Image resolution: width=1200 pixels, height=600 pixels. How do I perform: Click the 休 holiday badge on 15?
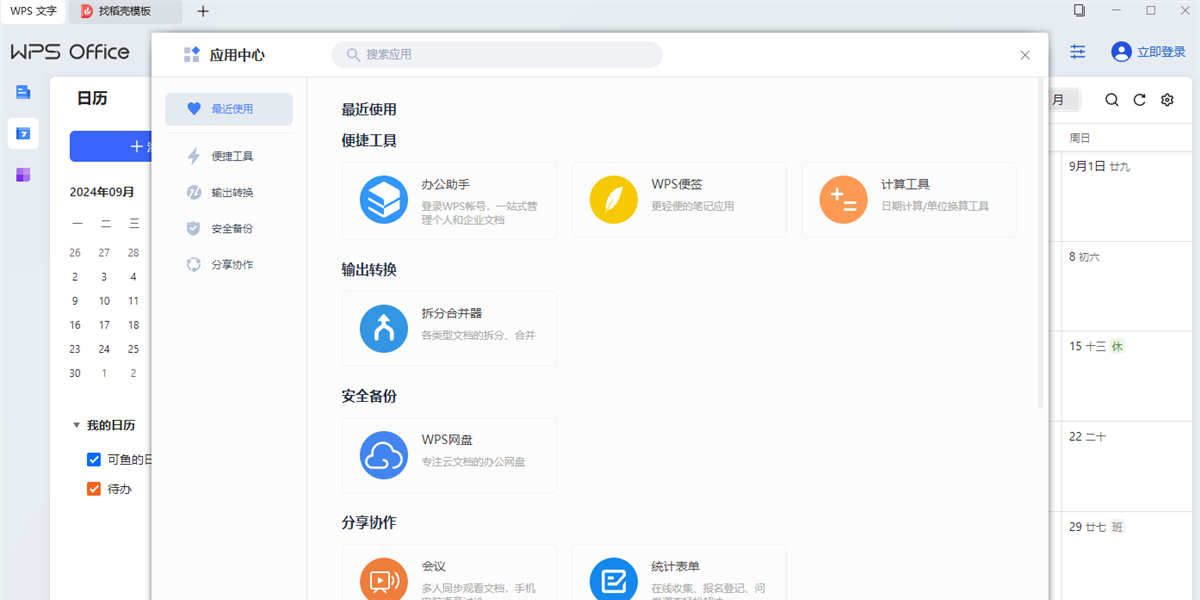[x=1118, y=346]
